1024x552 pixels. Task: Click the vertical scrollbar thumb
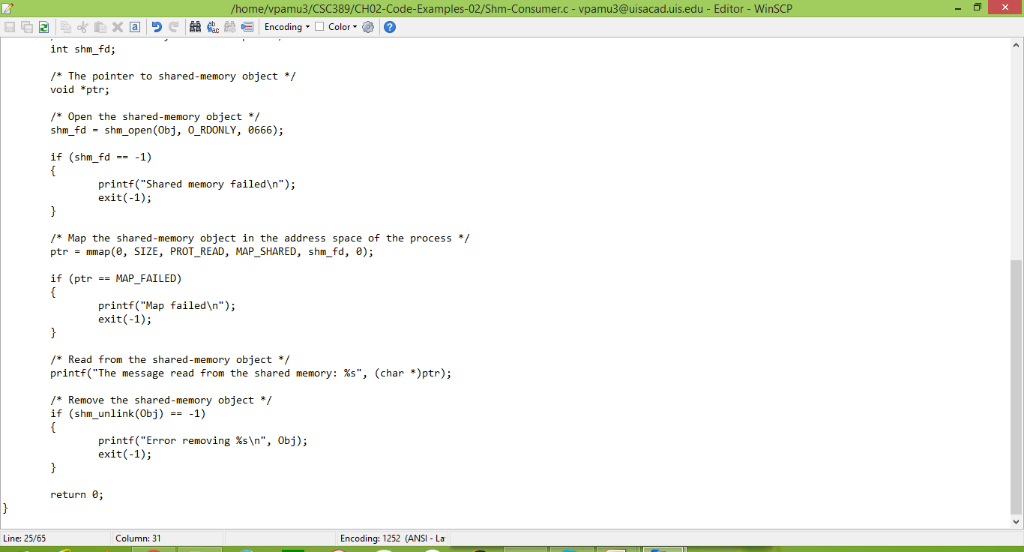point(1016,387)
